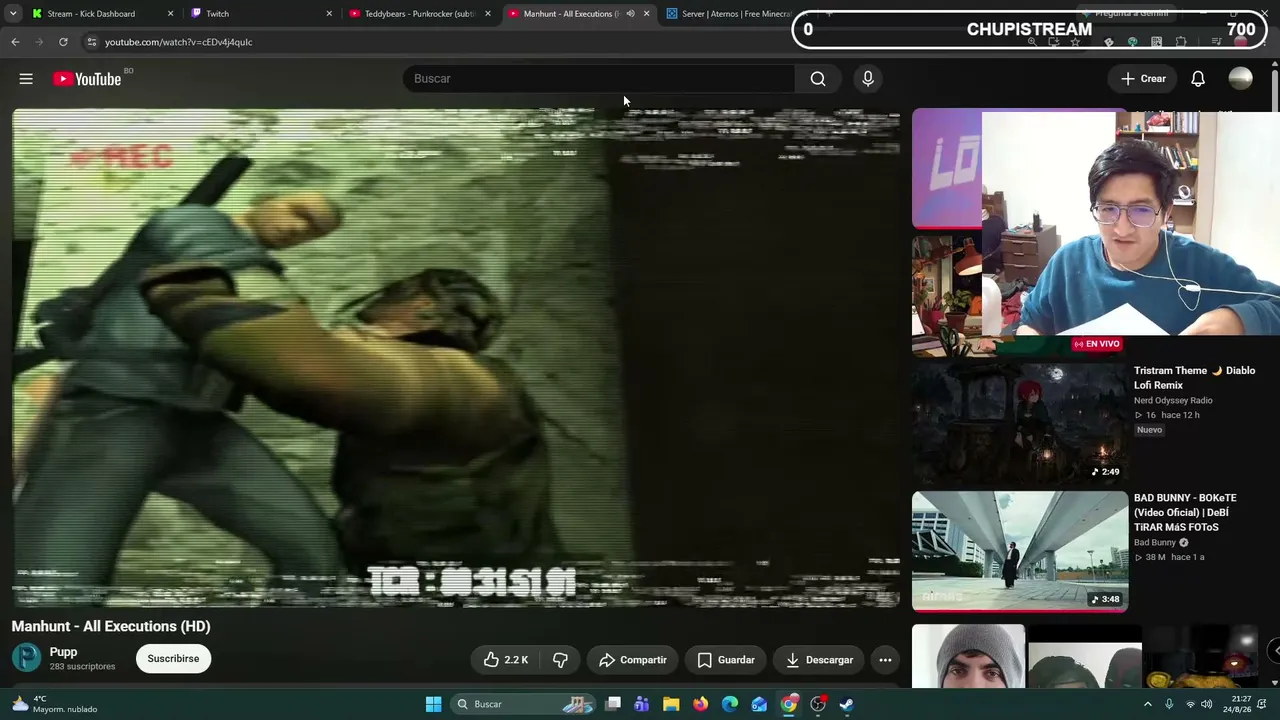Image resolution: width=1280 pixels, height=720 pixels.
Task: Open the Pupp channel name link
Action: (63, 652)
